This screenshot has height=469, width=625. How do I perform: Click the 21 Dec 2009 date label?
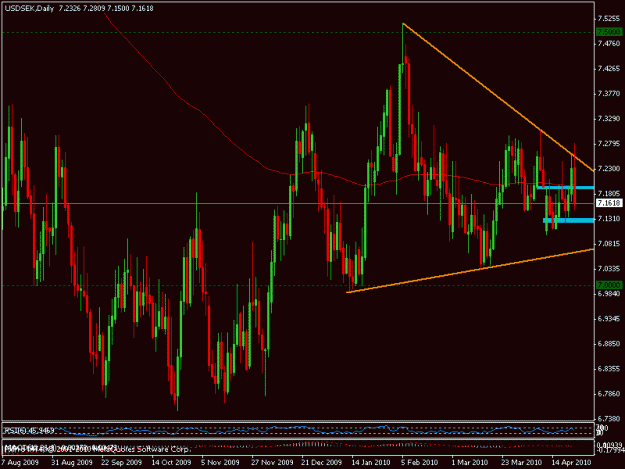(x=322, y=462)
